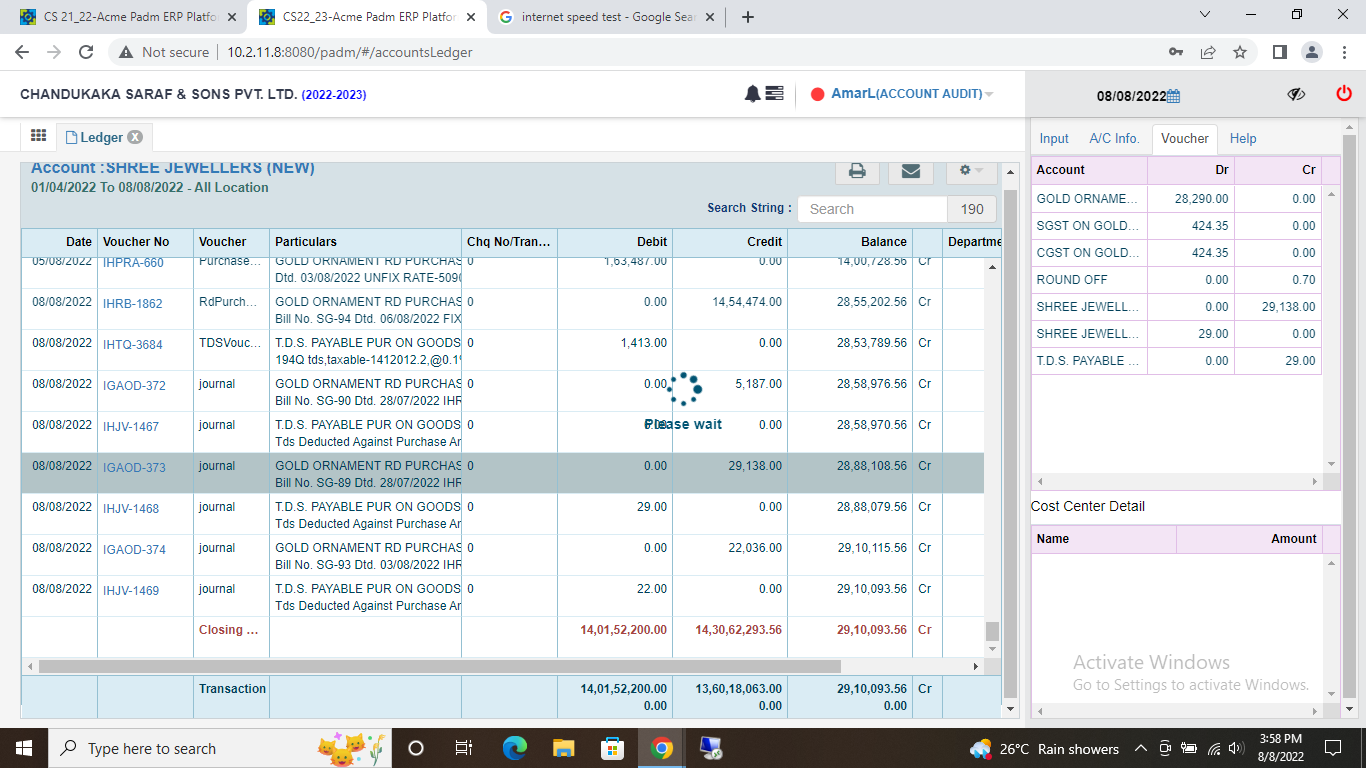Click the red power logout icon

(x=1344, y=93)
